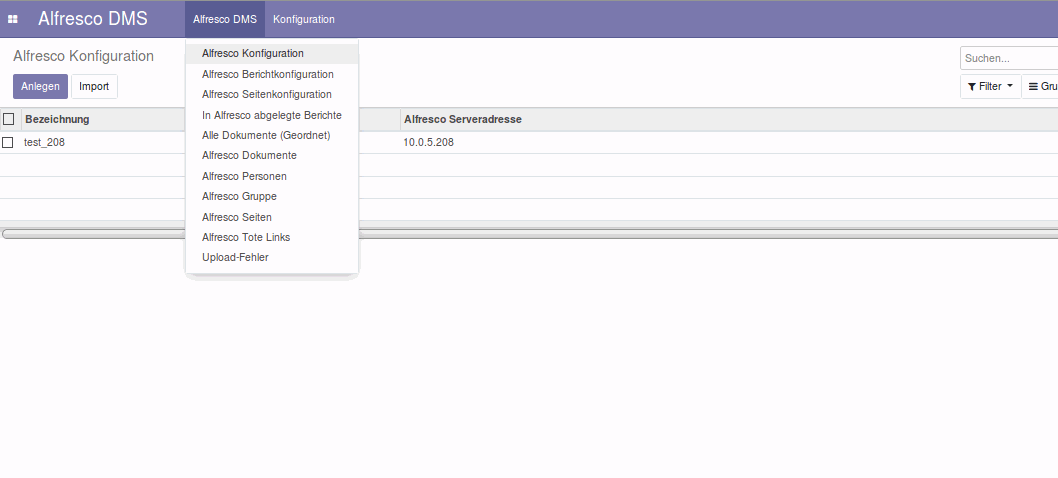Open the Konfiguration top menu
Screen dimensions: 1058x478
(x=304, y=19)
